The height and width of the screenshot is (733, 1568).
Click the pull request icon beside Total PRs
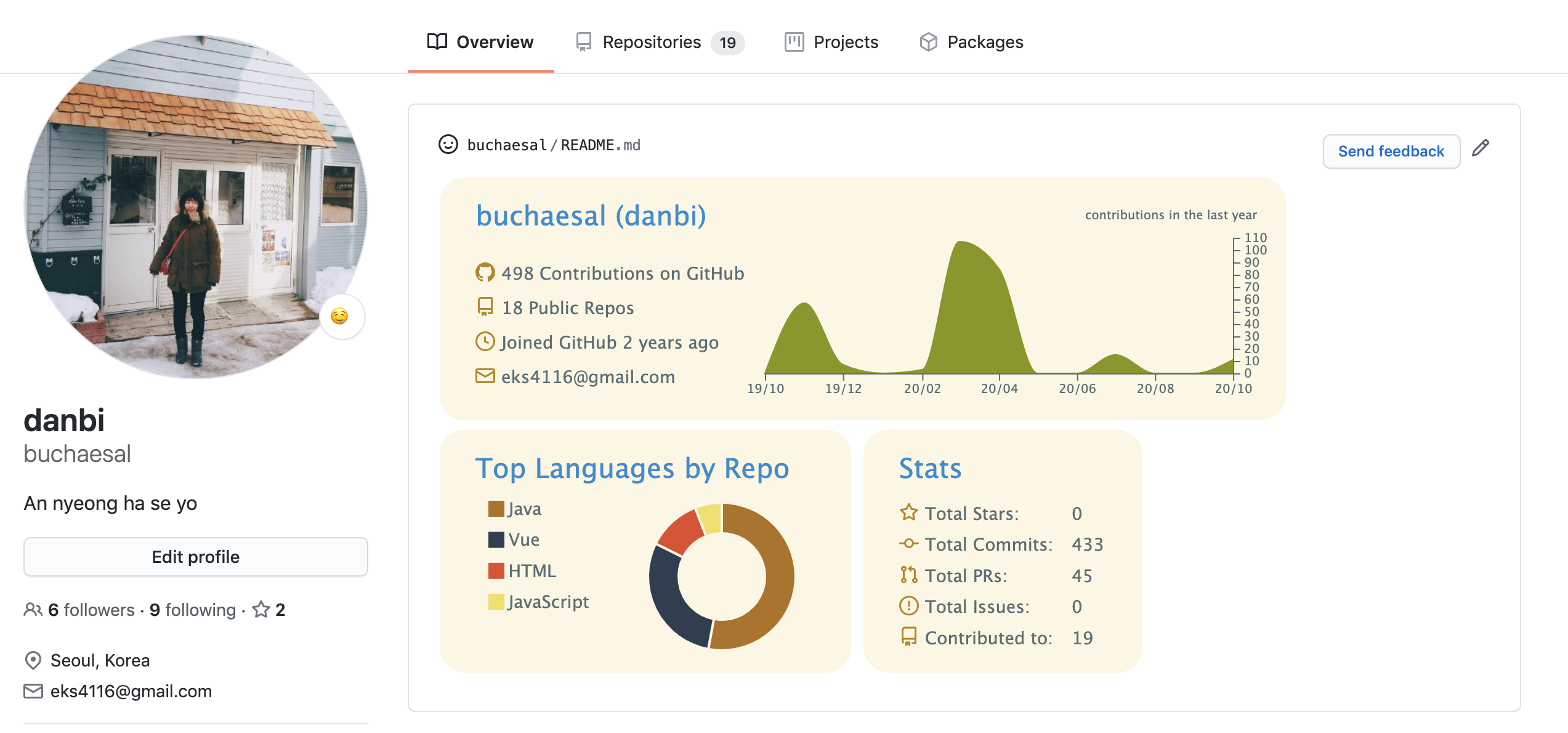908,575
